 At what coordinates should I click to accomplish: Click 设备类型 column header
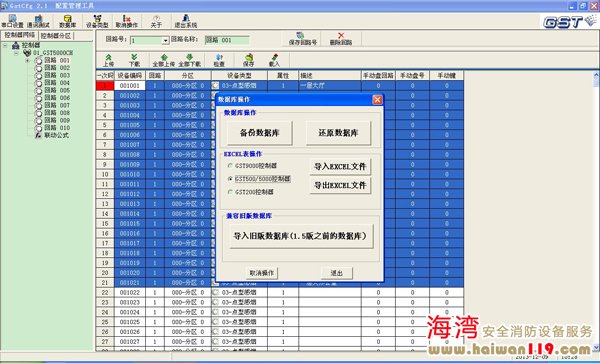pos(239,76)
